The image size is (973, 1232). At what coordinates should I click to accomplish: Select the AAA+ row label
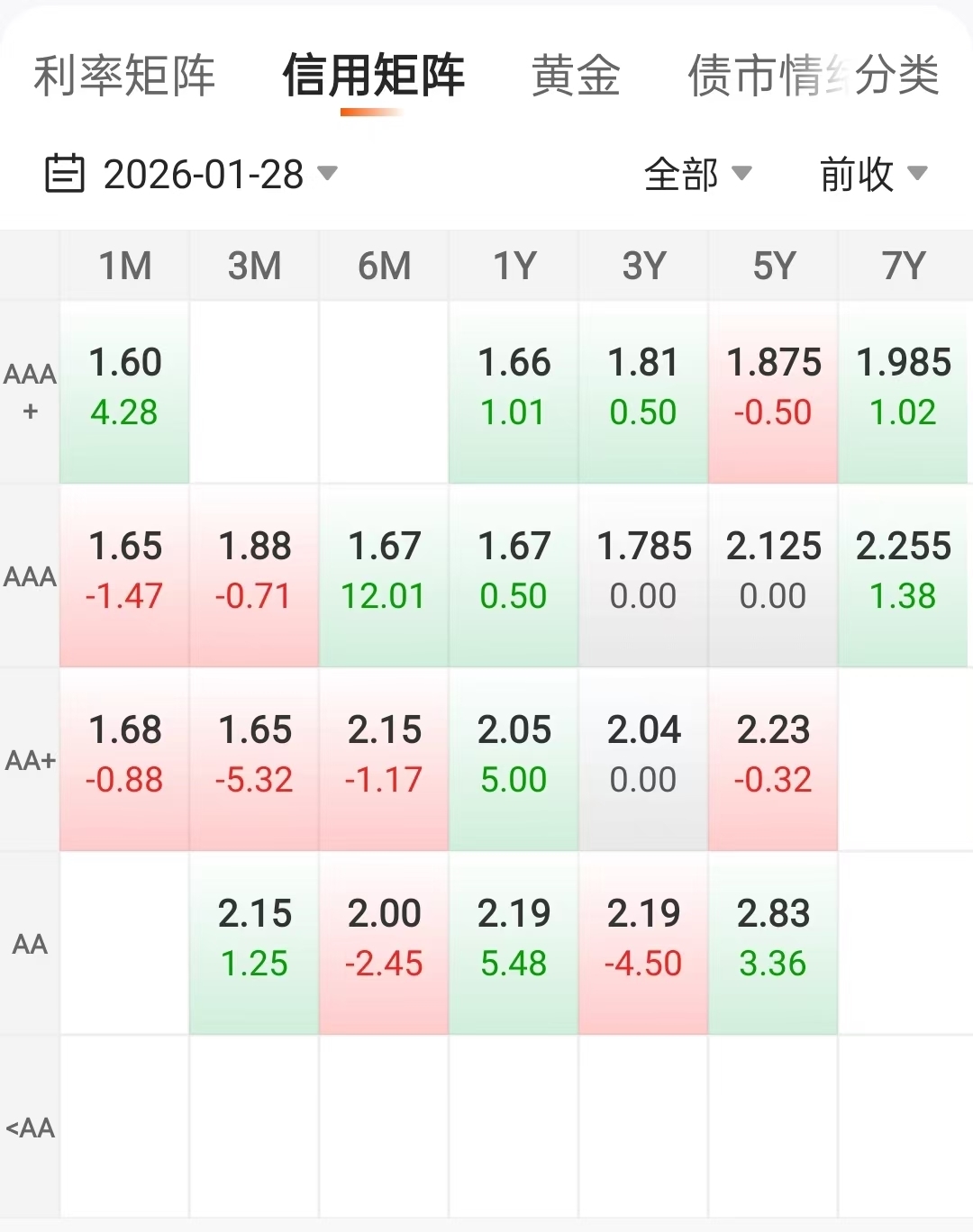pyautogui.click(x=30, y=392)
